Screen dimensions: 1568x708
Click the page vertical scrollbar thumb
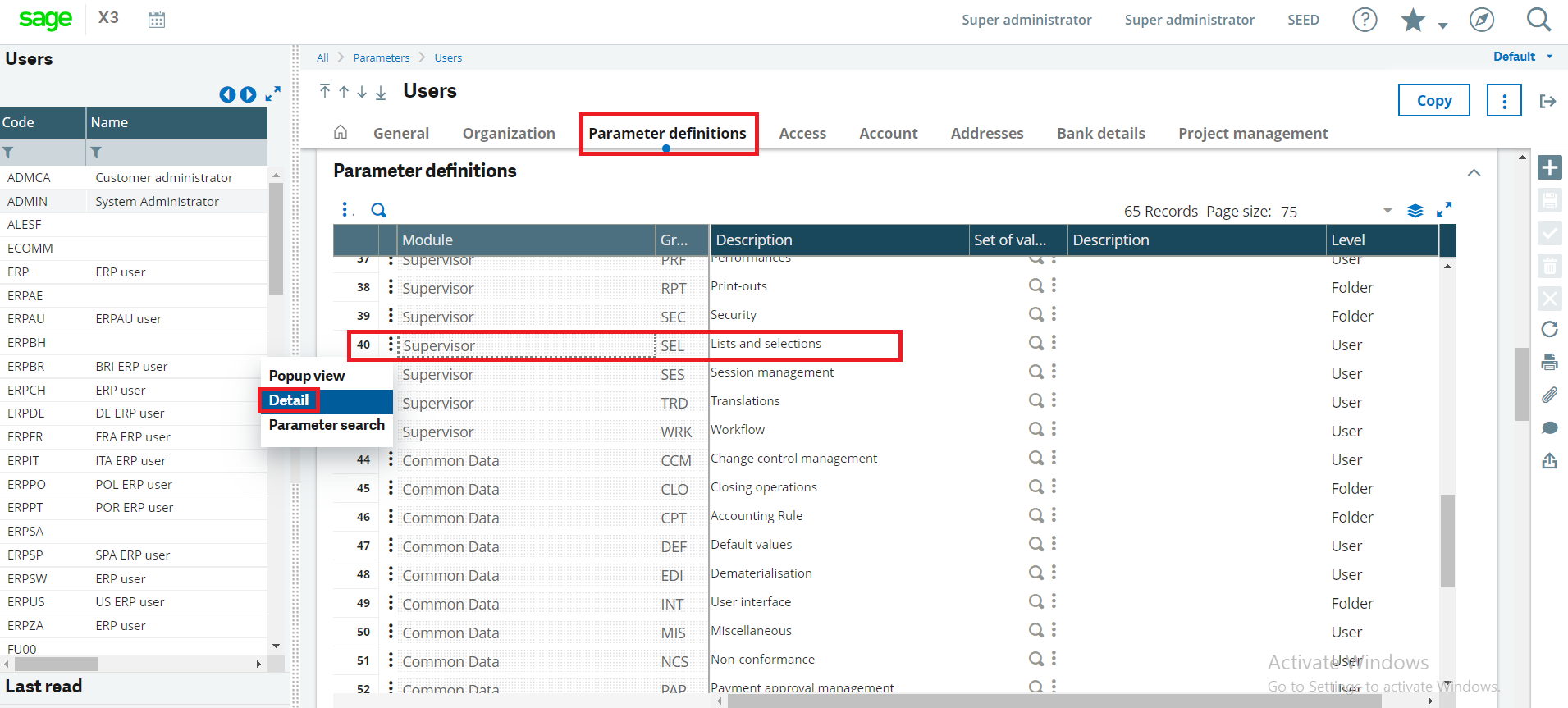1522,383
